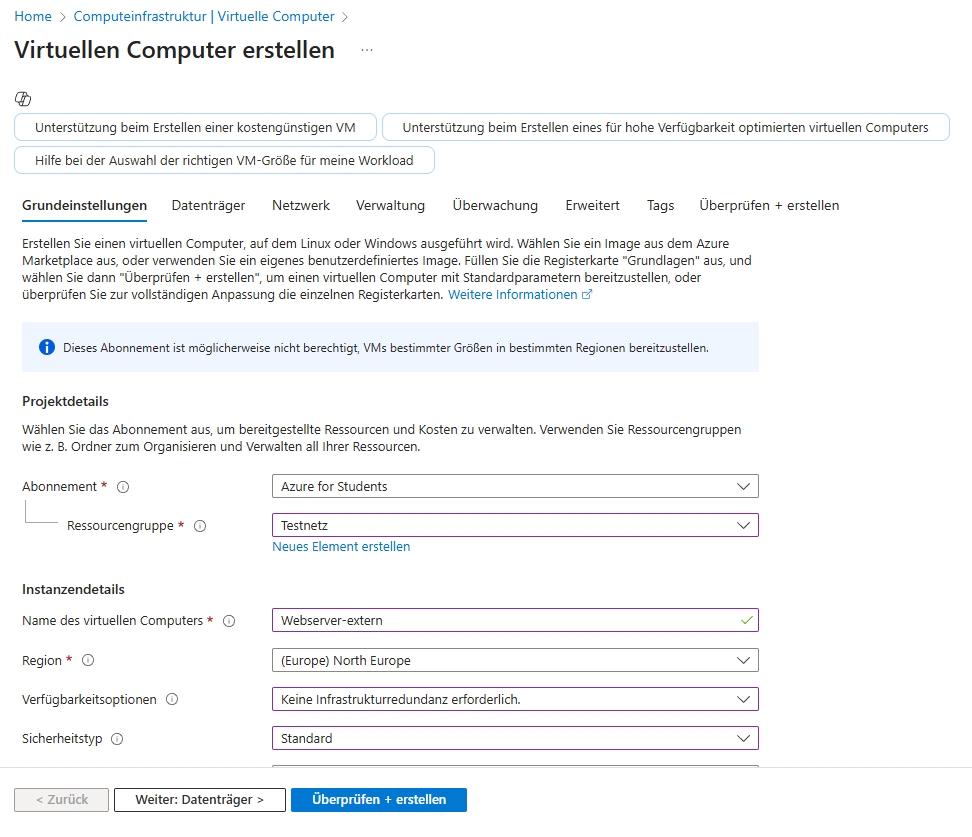
Task: Click info icon next to VM name label
Action: pyautogui.click(x=229, y=621)
